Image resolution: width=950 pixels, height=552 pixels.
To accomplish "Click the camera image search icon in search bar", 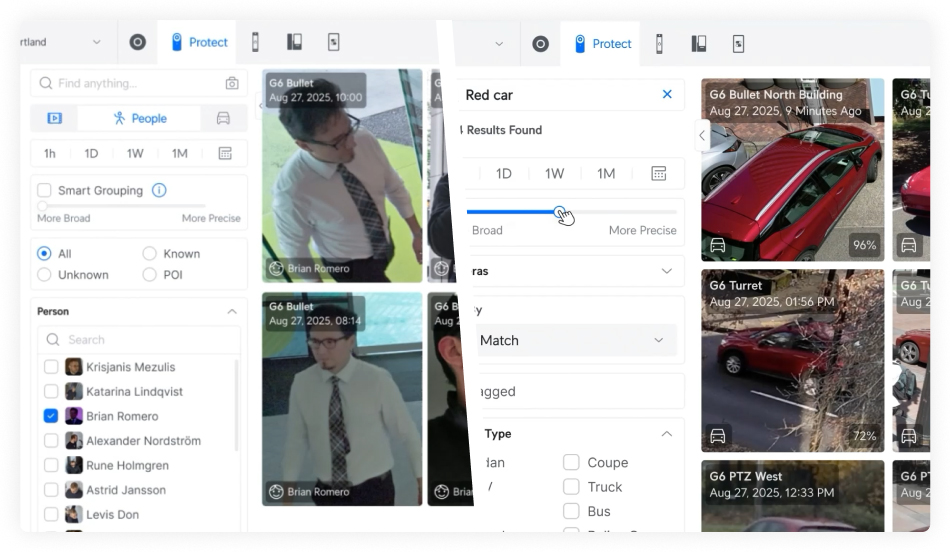I will click(x=232, y=84).
